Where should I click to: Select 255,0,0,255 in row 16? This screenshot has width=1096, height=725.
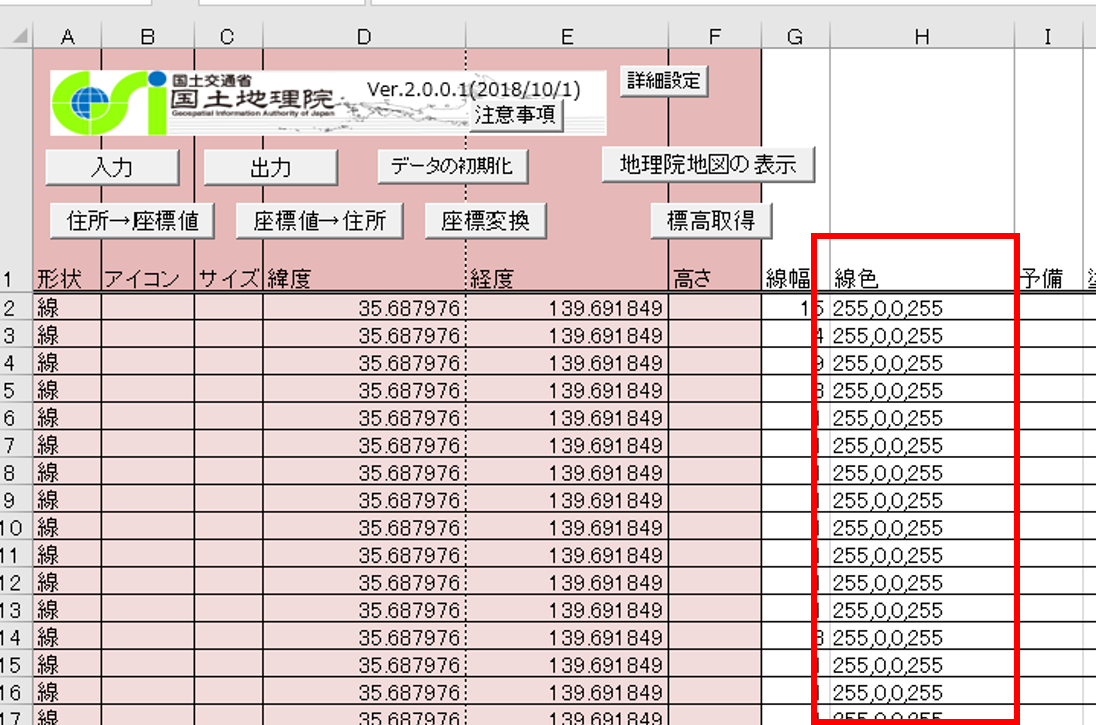(922, 691)
